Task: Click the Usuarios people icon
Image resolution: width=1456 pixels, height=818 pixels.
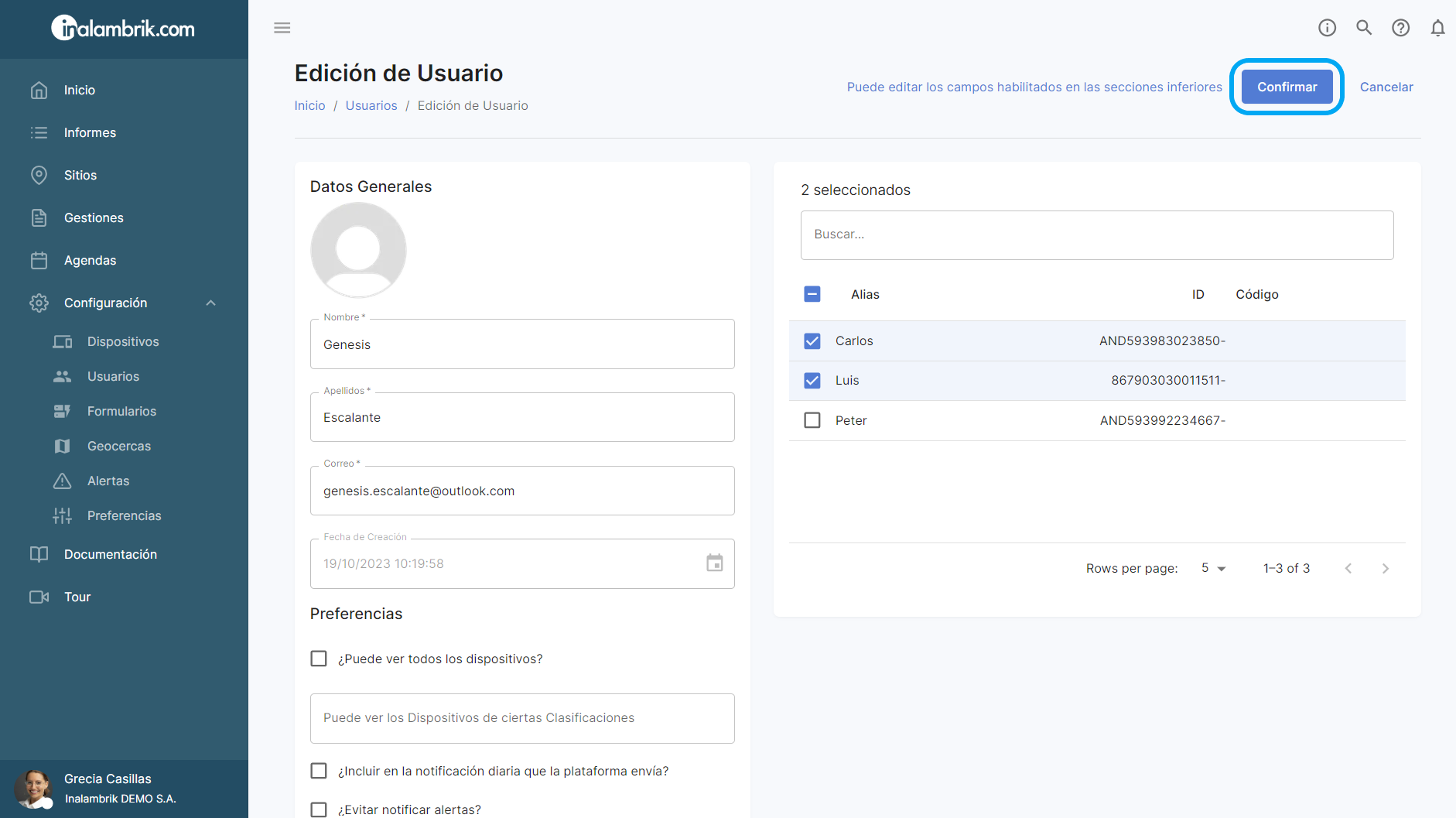Action: [x=63, y=376]
